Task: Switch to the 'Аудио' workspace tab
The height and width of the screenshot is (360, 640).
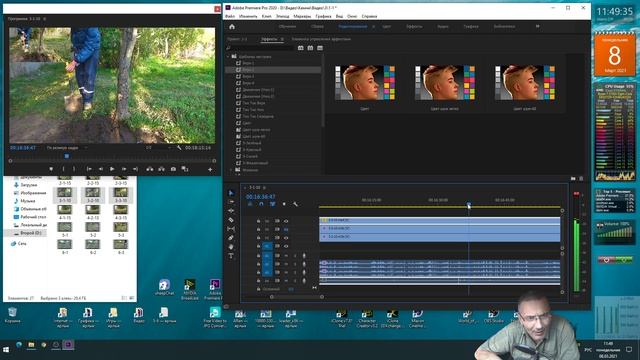Action: pos(442,27)
